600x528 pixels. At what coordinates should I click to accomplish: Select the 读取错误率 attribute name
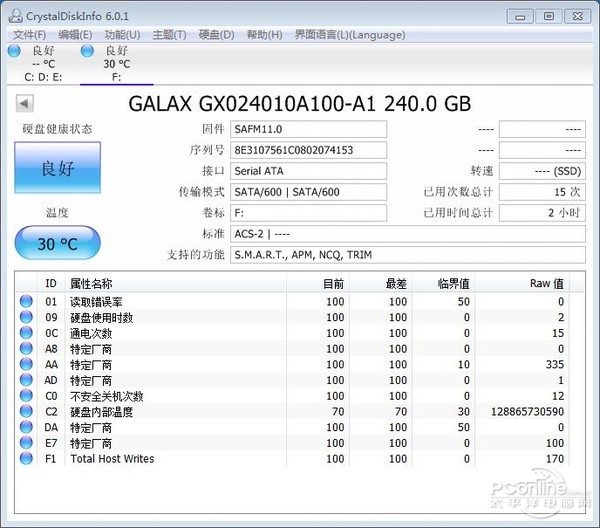coord(96,302)
